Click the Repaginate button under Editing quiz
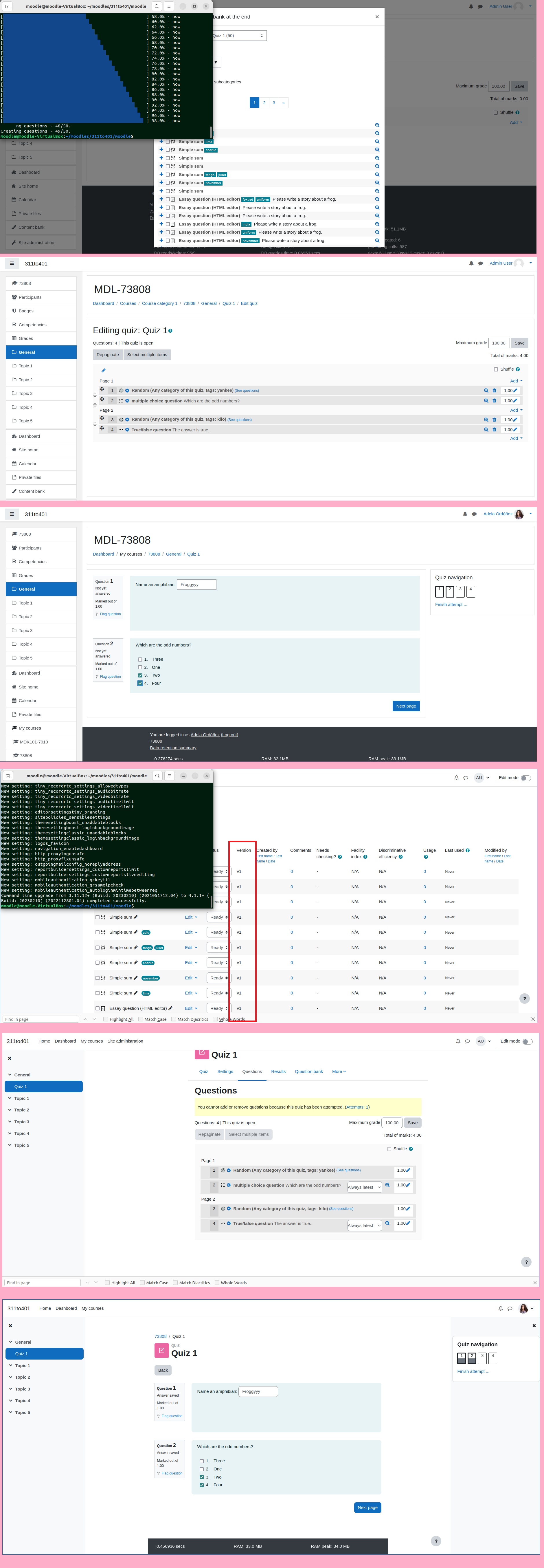This screenshot has height=1568, width=544. tap(108, 355)
